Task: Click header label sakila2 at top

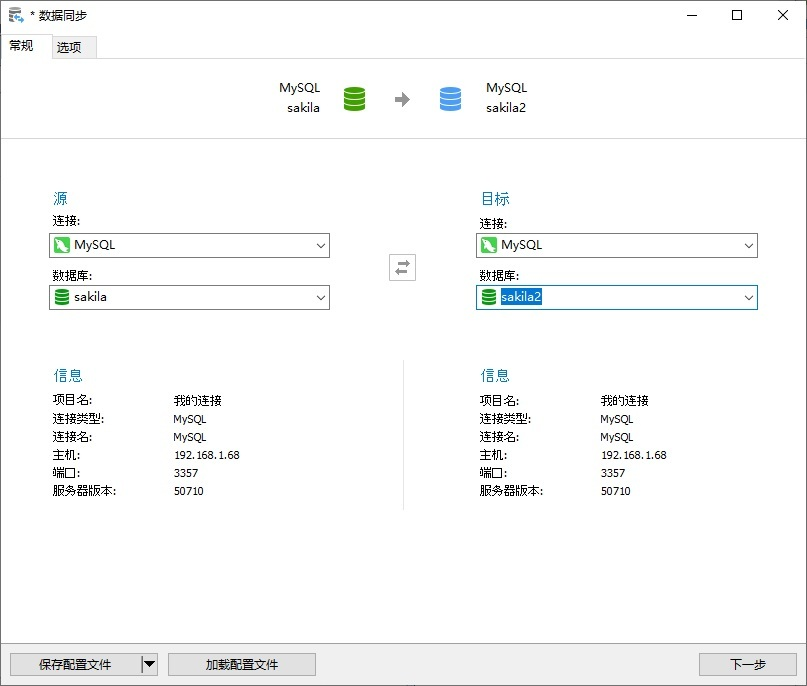Action: click(x=506, y=108)
